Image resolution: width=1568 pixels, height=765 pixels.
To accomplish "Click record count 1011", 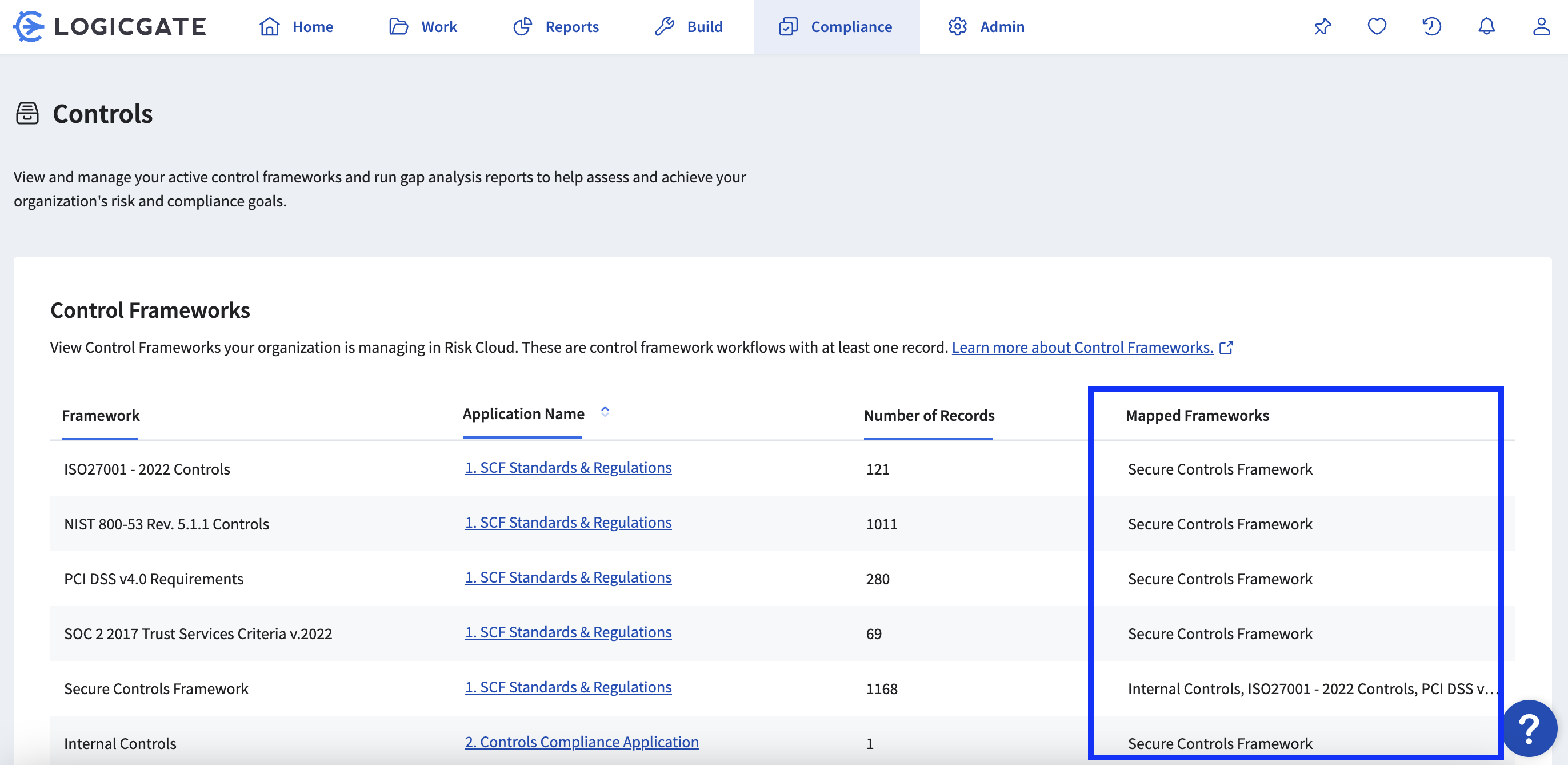I will pos(881,524).
